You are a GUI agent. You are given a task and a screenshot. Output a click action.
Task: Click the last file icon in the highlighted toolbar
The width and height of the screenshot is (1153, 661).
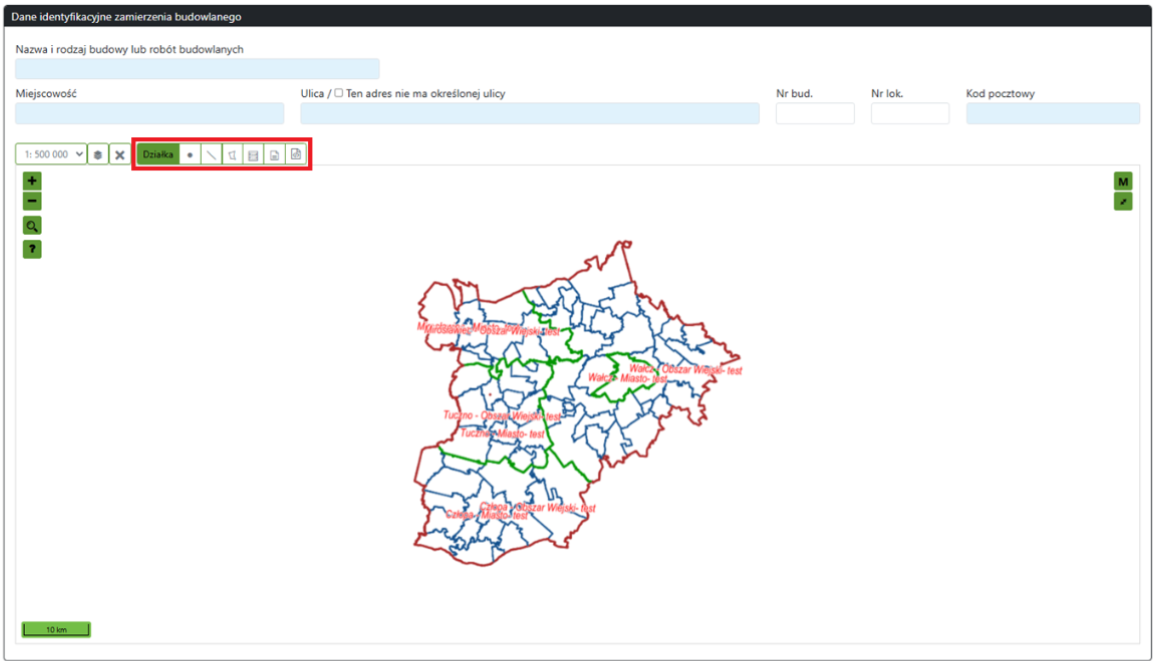(296, 155)
